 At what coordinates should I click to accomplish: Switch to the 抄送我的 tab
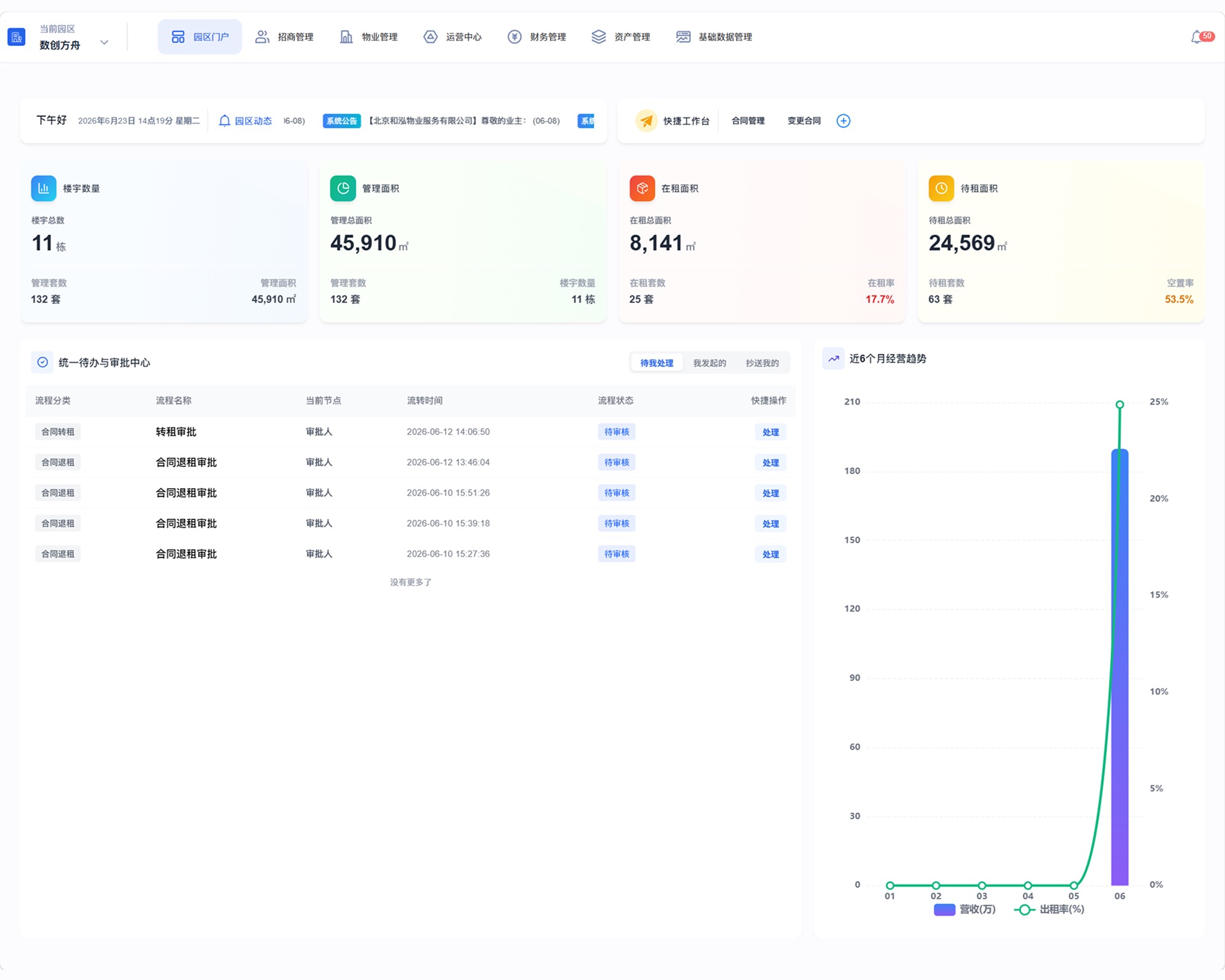762,363
